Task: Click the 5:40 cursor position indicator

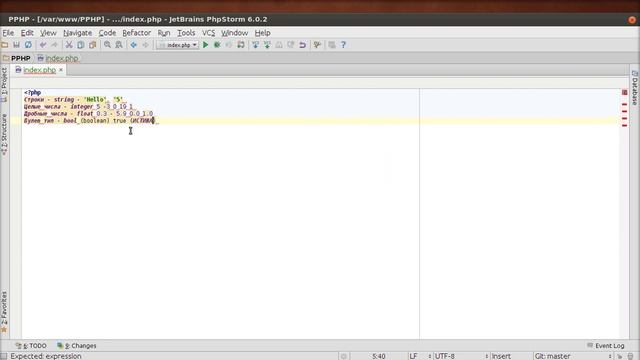Action: (379, 356)
